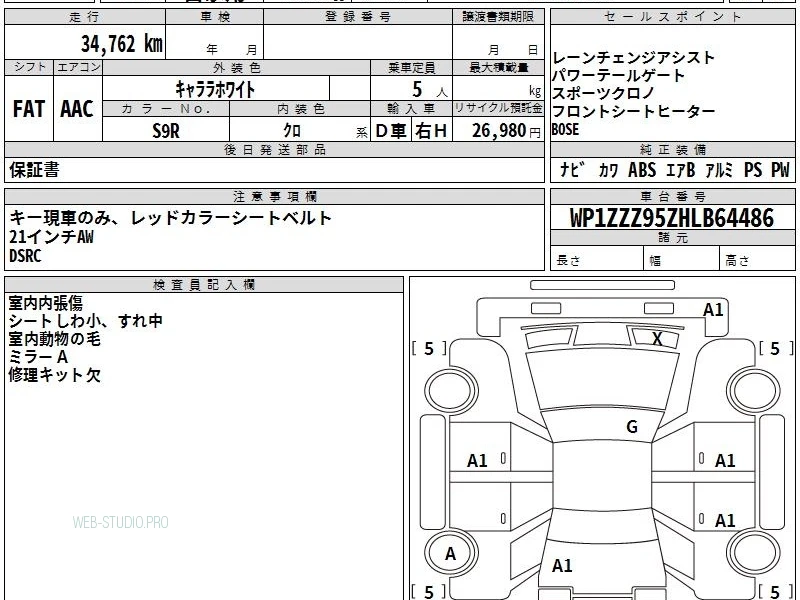The image size is (800, 600).
Task: Click the FAT shift value
Action: pos(29,109)
